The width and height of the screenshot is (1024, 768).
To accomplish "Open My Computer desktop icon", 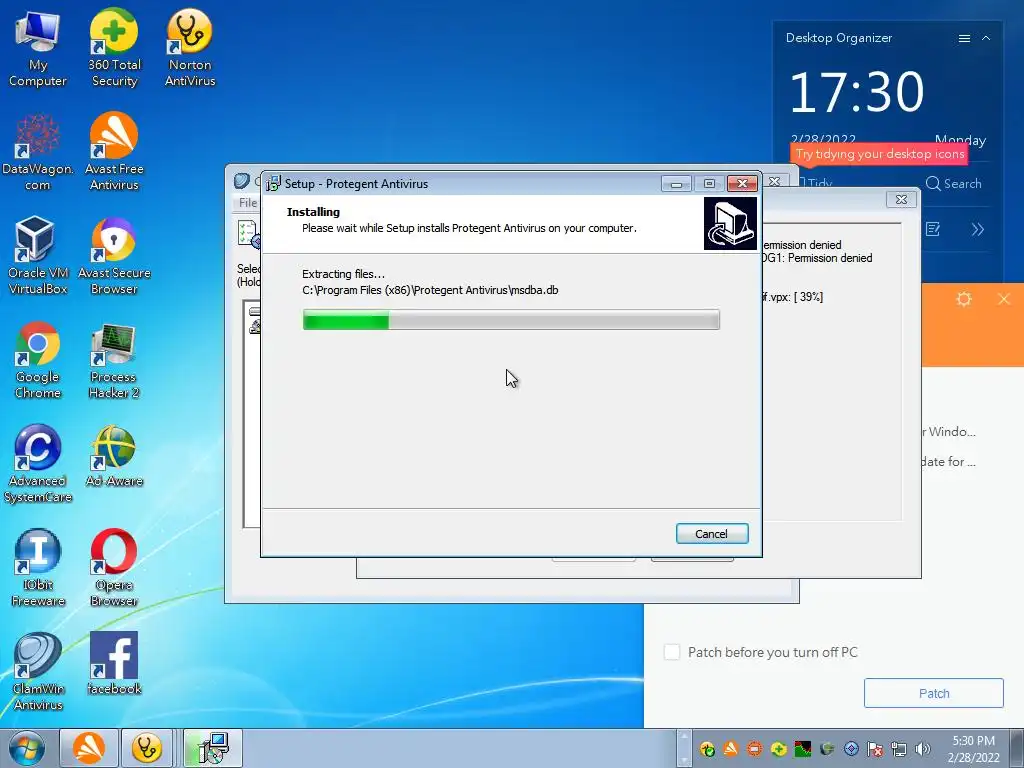I will coord(37,49).
